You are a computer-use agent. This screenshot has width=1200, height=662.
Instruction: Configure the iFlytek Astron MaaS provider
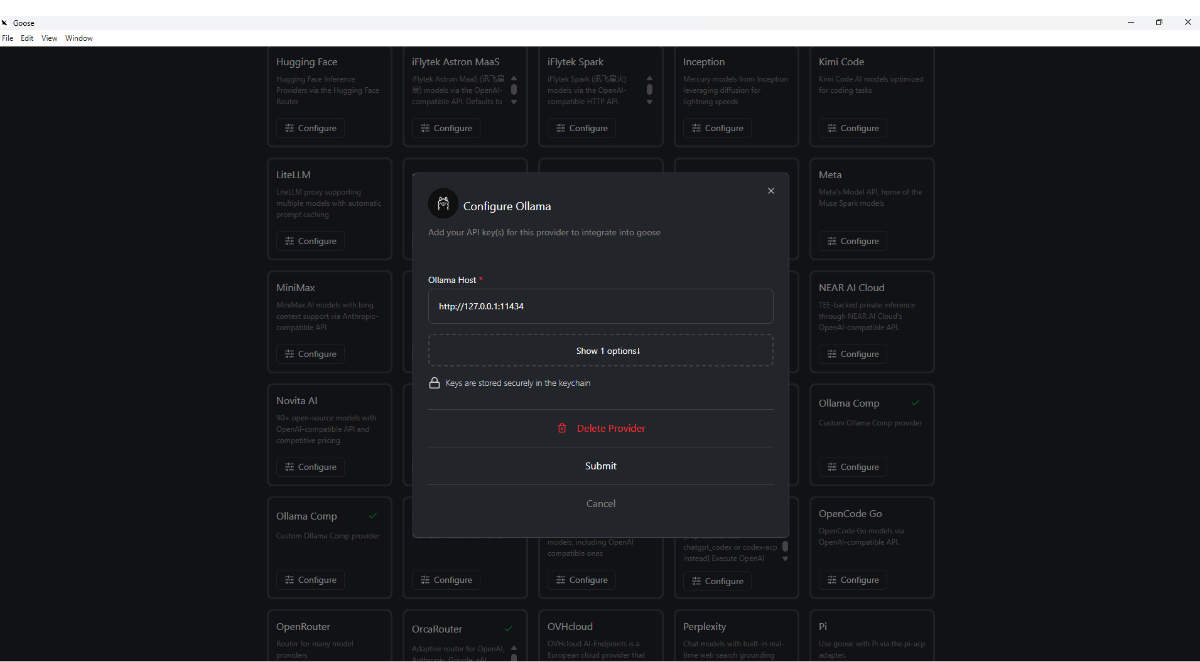pos(446,128)
